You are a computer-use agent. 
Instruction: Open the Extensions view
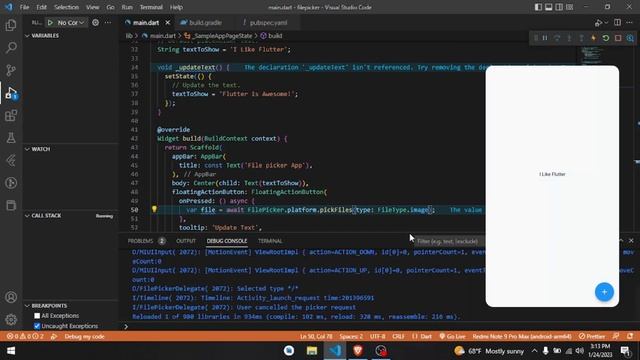(11, 116)
